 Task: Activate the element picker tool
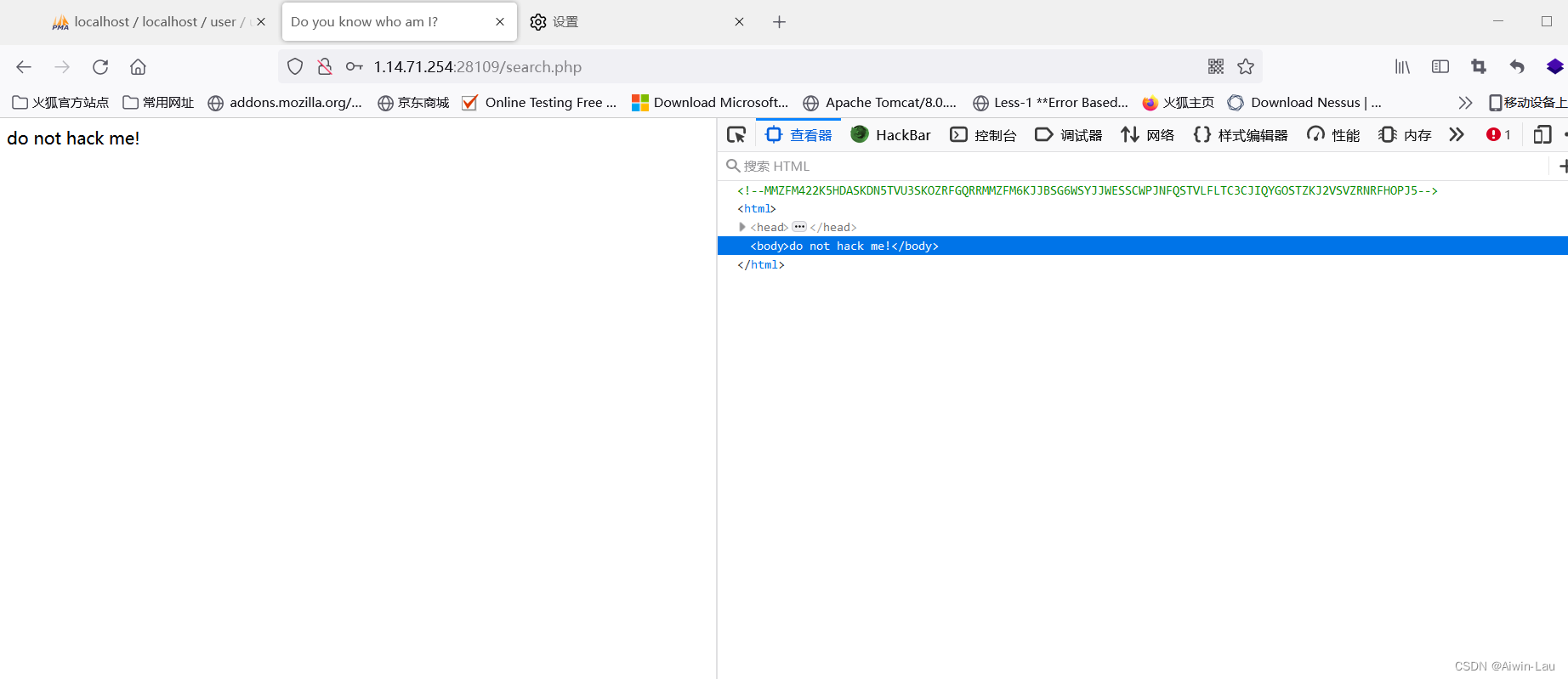click(x=736, y=134)
